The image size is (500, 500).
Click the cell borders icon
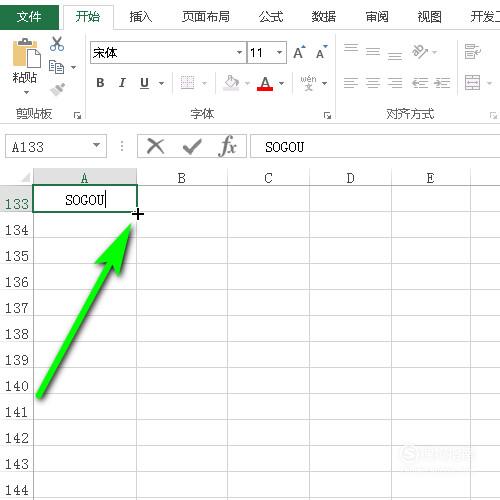[187, 82]
